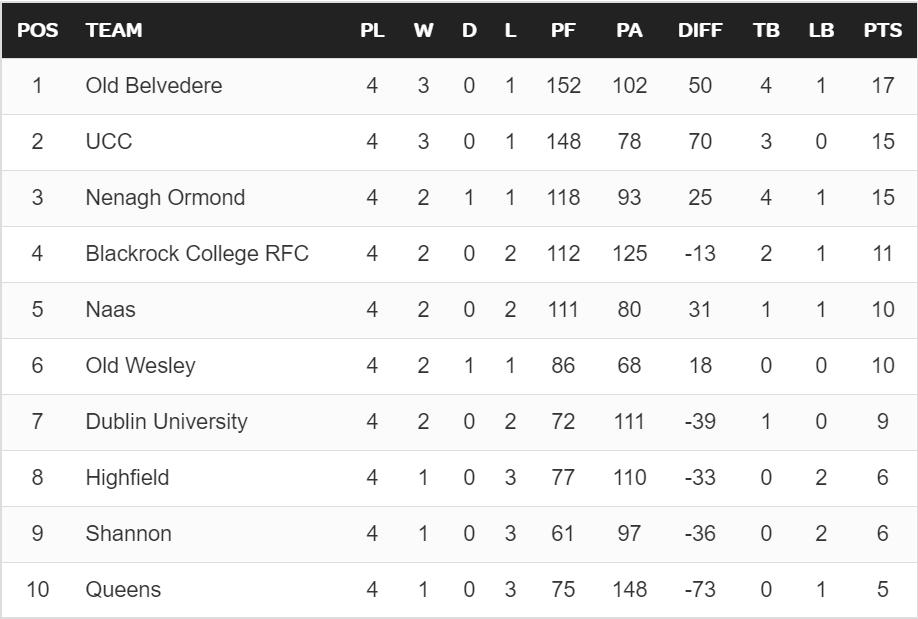
Task: Click the Highfield team name
Action: click(127, 478)
